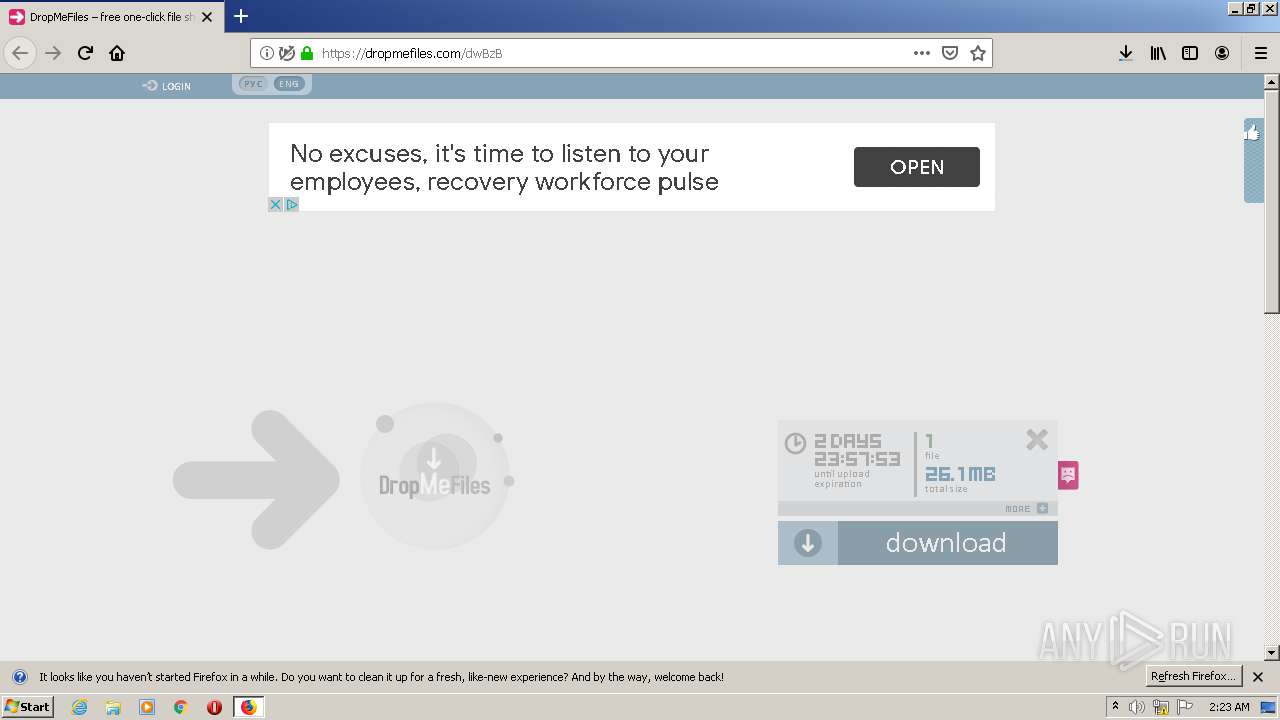Select Firefox taskbar button
1280x720 pixels.
(248, 707)
